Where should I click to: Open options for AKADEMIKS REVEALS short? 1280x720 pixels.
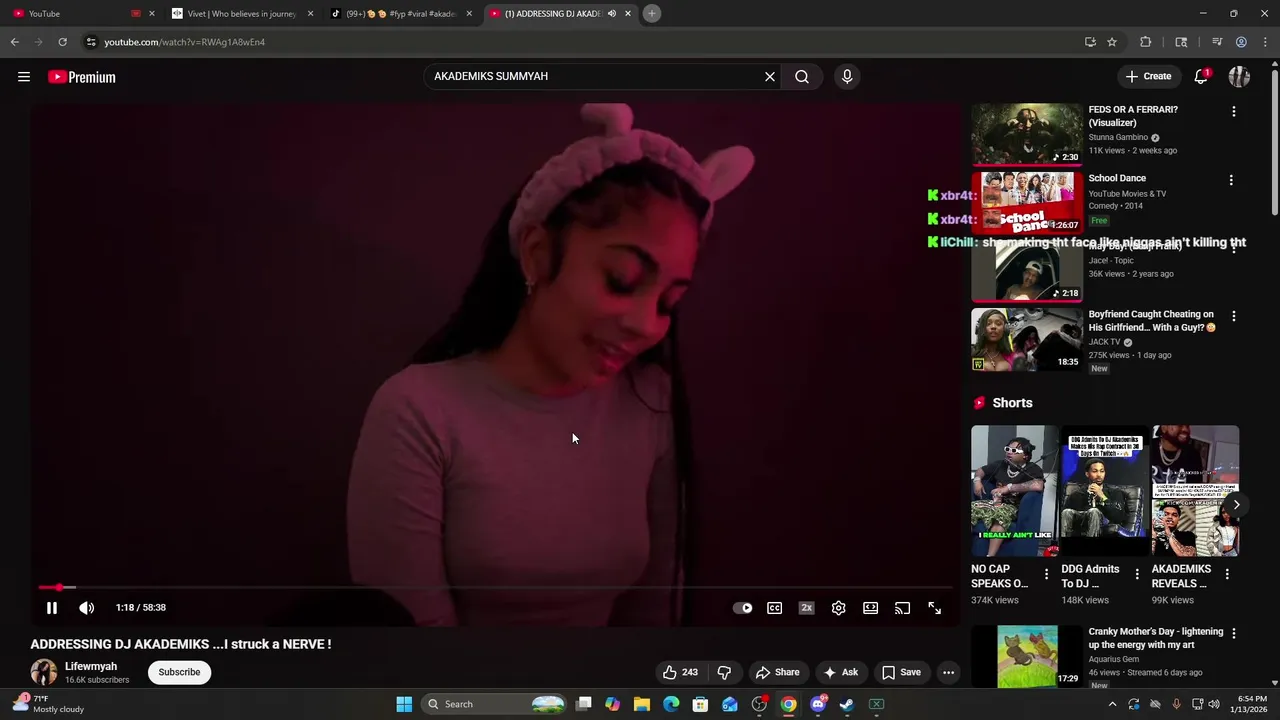pos(1227,574)
